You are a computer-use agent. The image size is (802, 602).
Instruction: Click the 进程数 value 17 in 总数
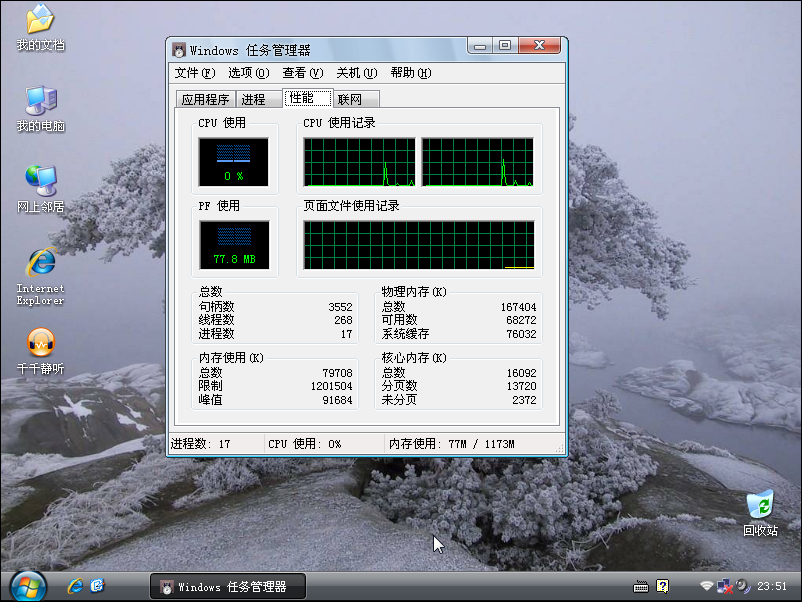pos(347,334)
